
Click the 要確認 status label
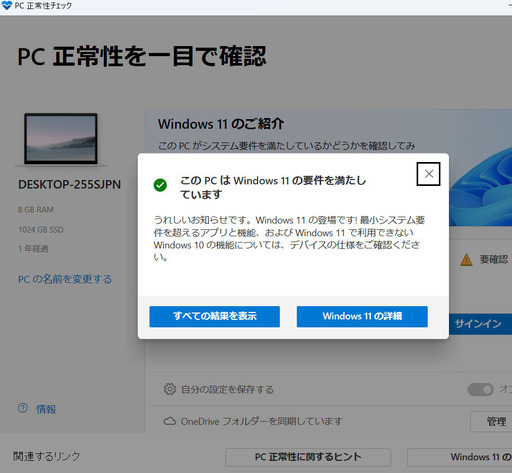coord(494,259)
